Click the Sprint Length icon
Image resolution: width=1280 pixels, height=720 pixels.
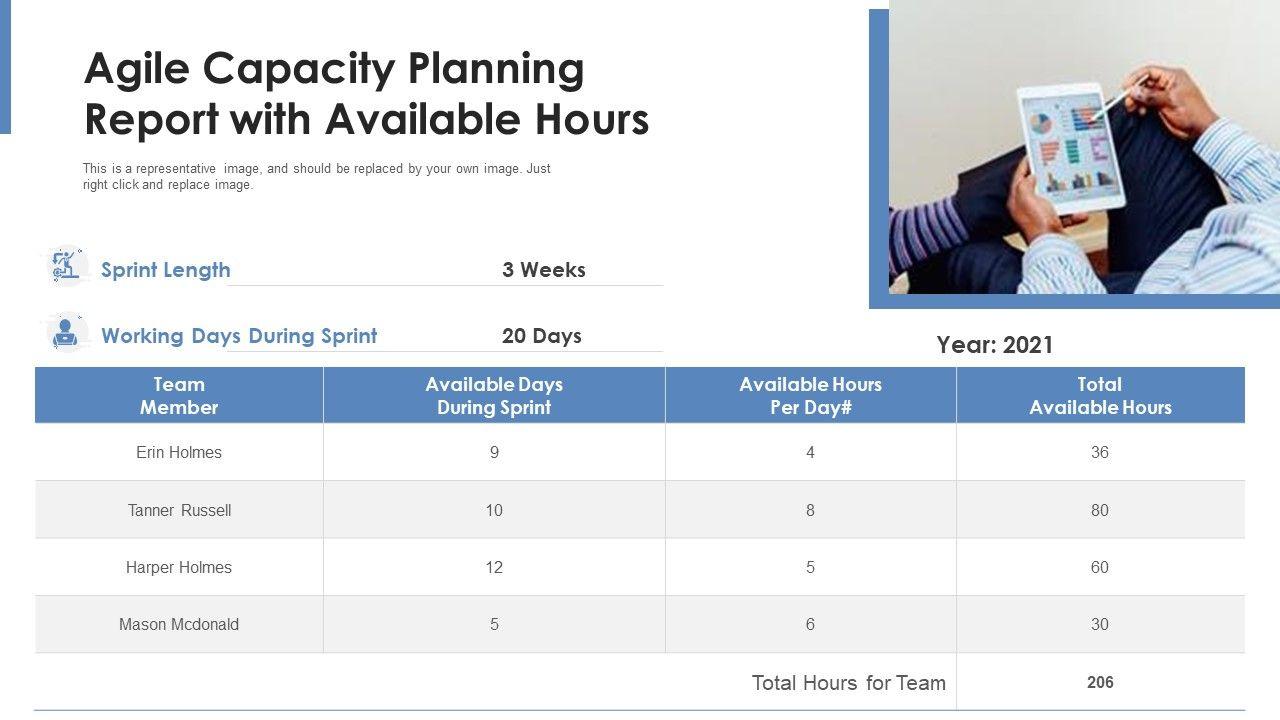pos(67,267)
